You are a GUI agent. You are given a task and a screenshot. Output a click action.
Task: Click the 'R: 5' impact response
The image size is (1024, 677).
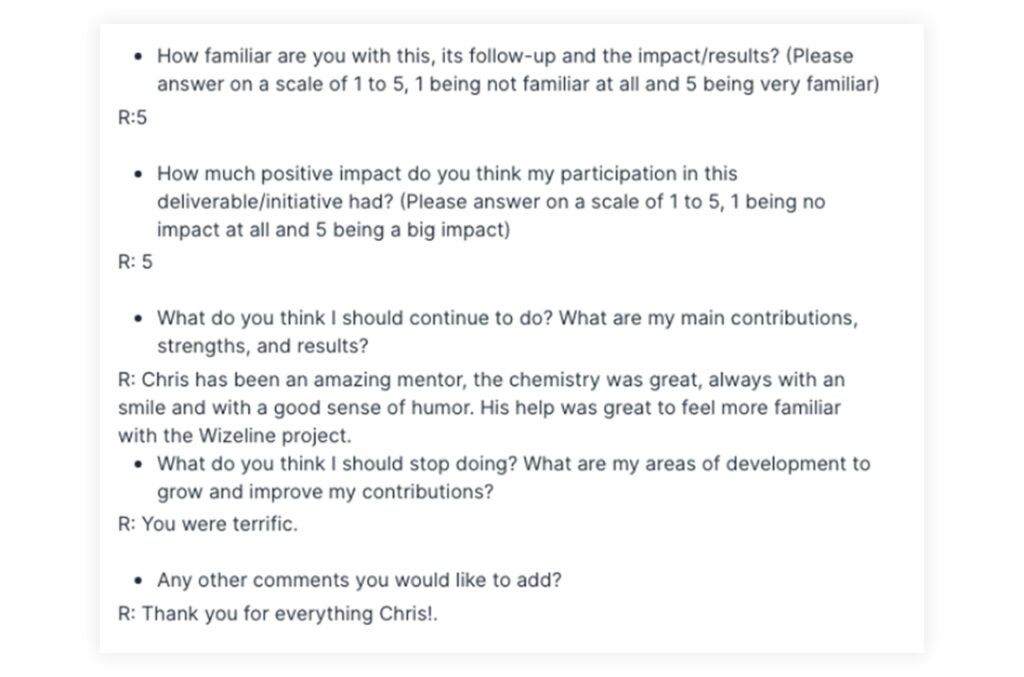pyautogui.click(x=135, y=262)
